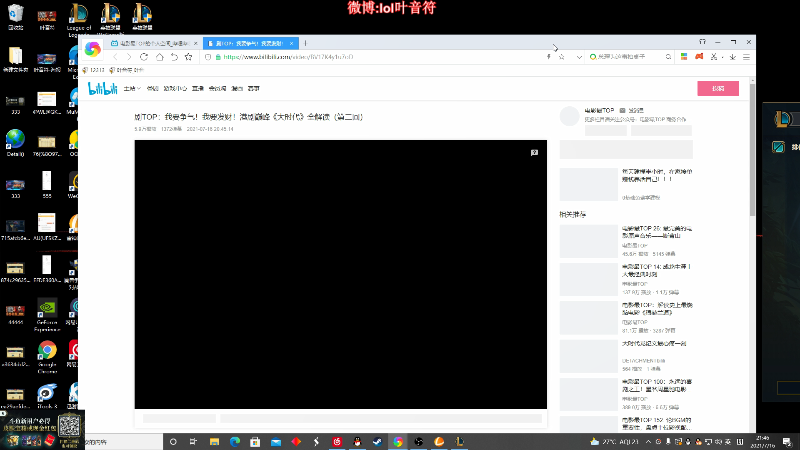The width and height of the screenshot is (800, 450).
Task: Open a new browser tab
Action: point(305,43)
